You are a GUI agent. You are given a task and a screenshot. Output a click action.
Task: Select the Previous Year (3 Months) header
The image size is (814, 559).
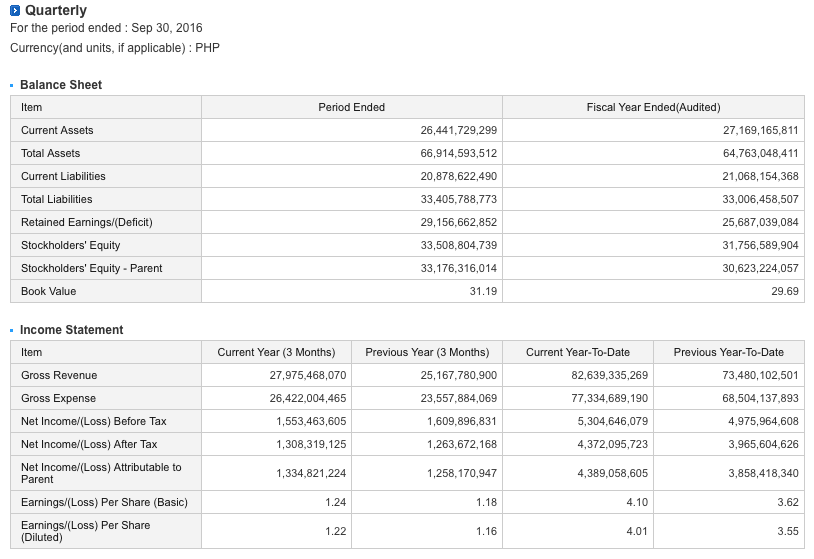click(x=427, y=352)
